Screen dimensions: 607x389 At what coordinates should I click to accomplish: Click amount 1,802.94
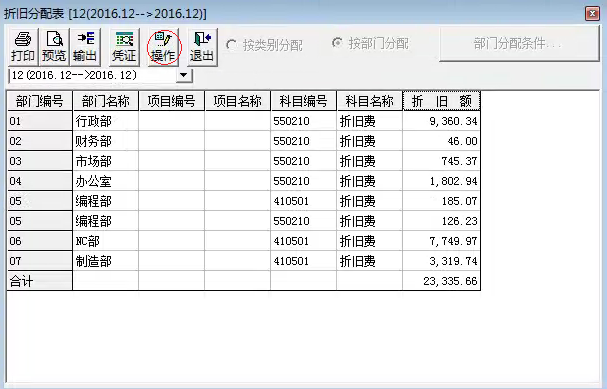(442, 181)
